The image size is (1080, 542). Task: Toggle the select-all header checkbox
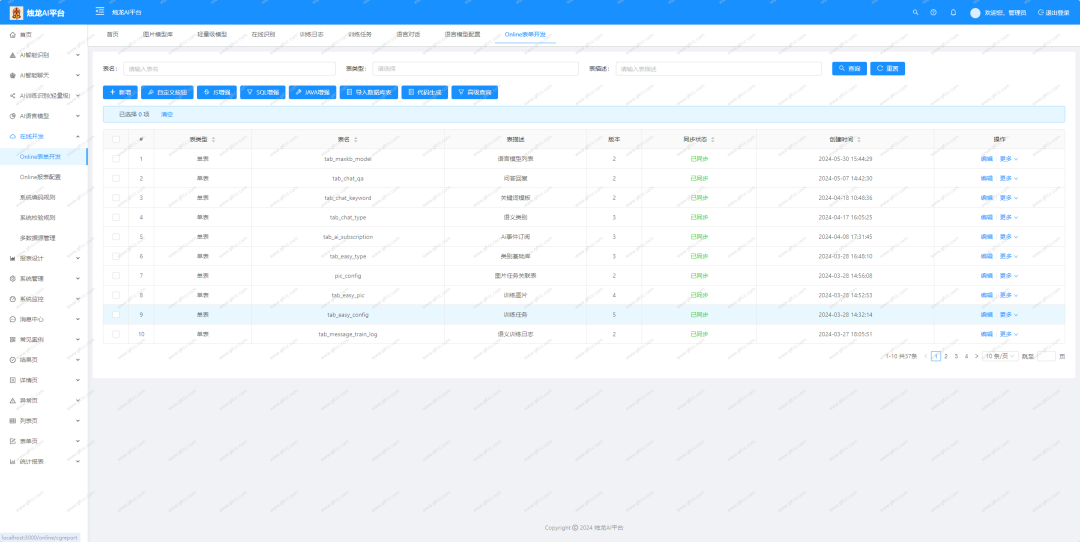[x=116, y=139]
